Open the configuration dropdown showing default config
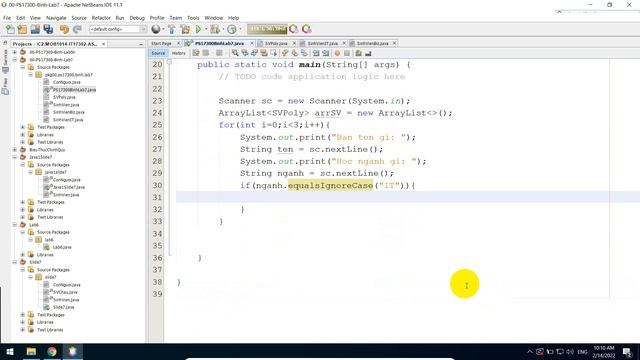 click(x=118, y=29)
